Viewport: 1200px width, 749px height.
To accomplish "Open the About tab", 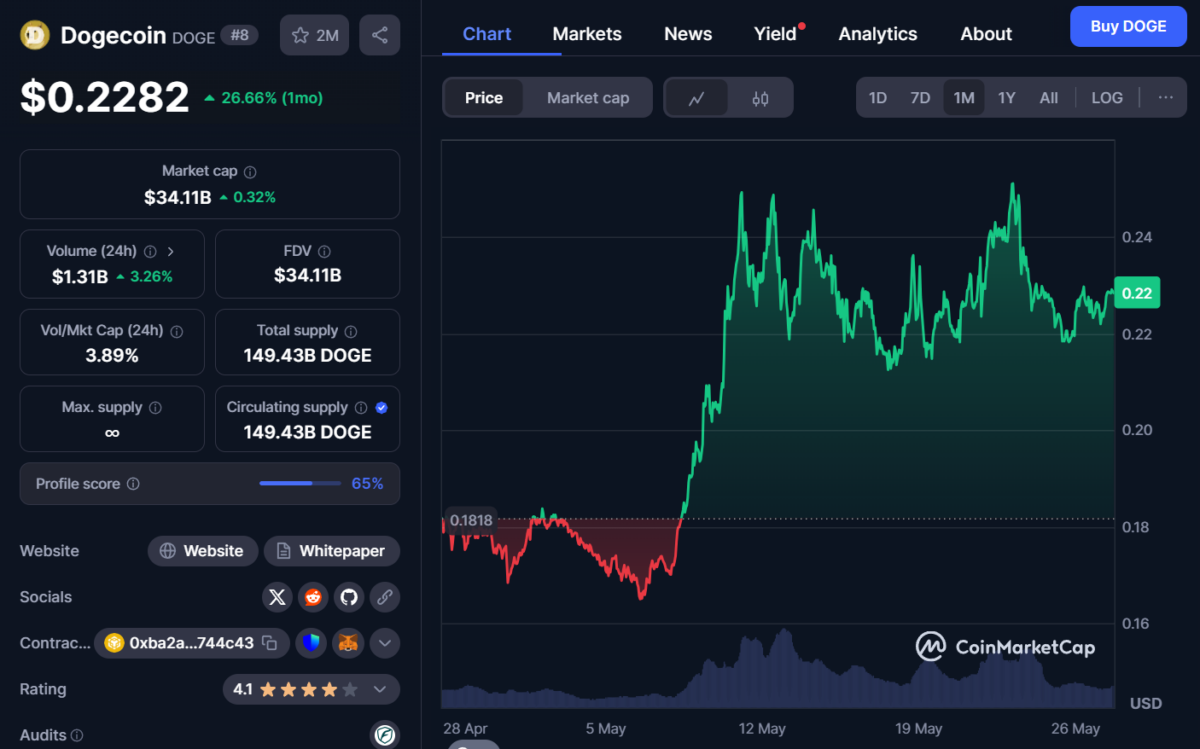I will click(986, 34).
